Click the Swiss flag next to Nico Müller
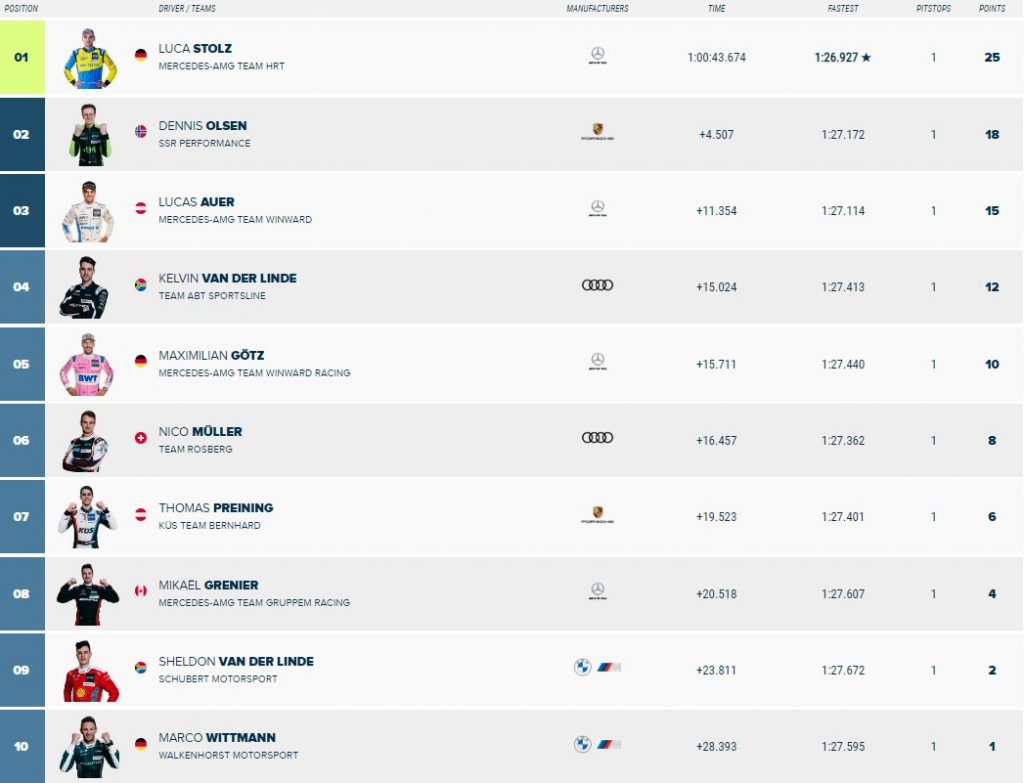Screen dimensions: 1024x783 pyautogui.click(x=140, y=438)
